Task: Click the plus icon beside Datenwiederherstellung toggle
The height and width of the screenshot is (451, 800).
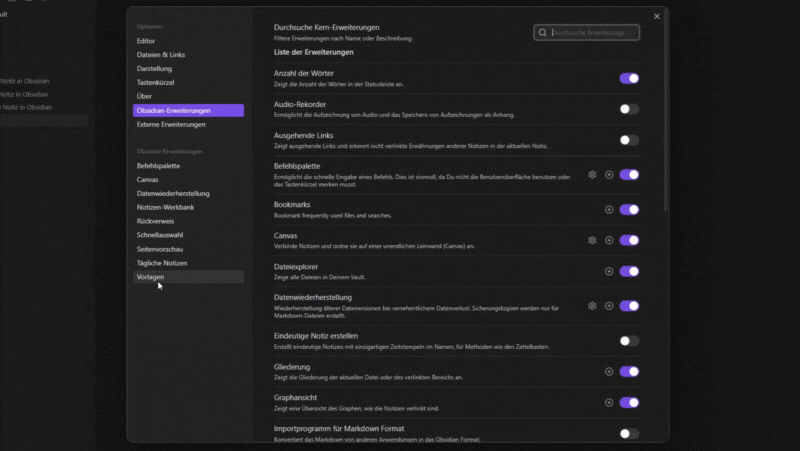Action: (x=609, y=306)
